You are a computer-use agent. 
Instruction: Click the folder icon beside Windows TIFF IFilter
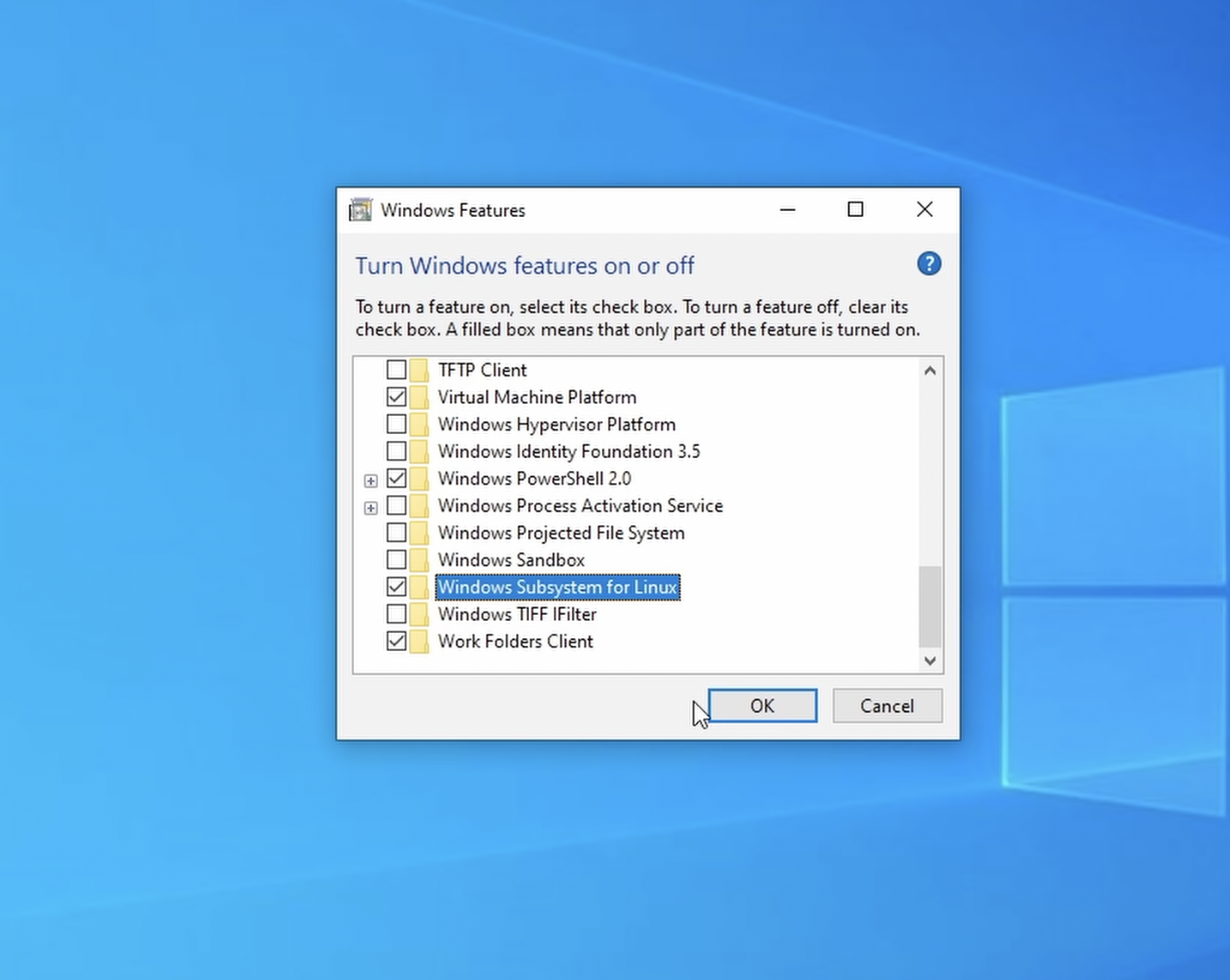(419, 615)
